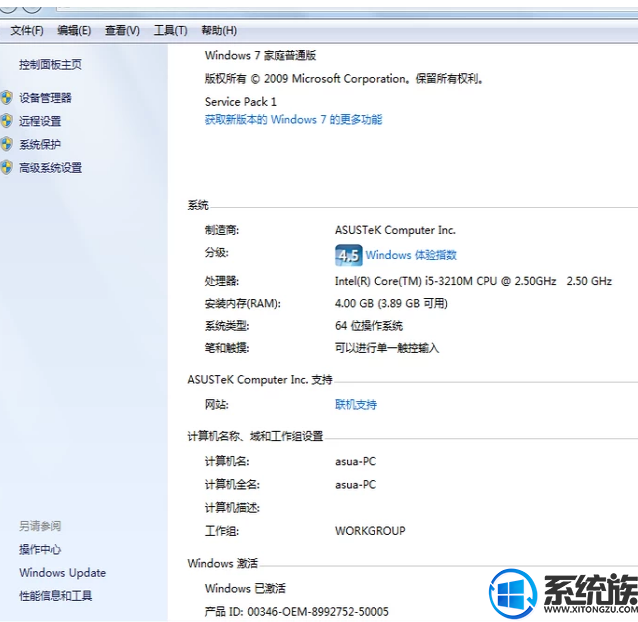Click the shield icon beside 远程设置
Image resolution: width=638 pixels, height=622 pixels.
7,121
